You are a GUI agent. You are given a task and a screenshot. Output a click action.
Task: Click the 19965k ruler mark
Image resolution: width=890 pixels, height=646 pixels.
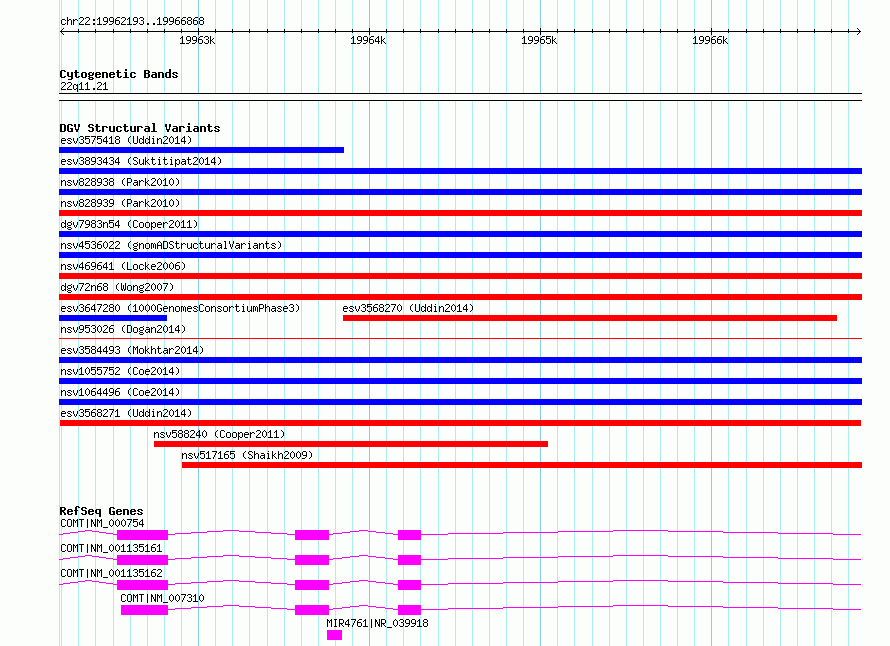(539, 40)
